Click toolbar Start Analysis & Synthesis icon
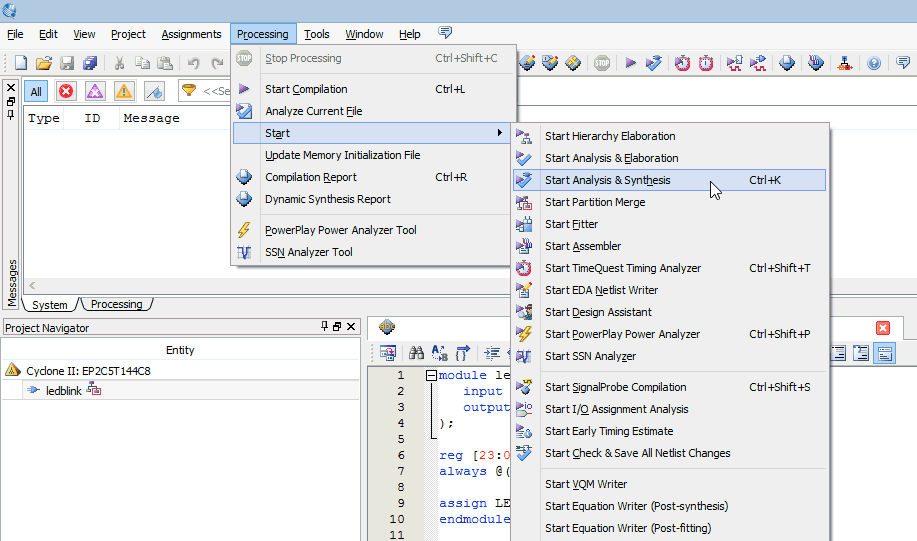917x541 pixels. [x=654, y=63]
